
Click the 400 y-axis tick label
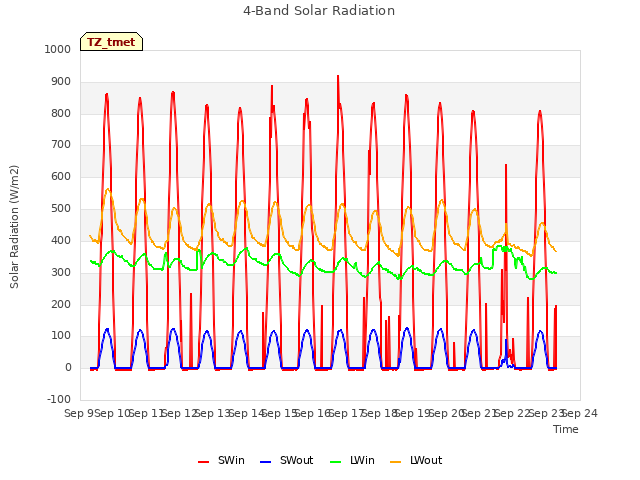[61, 240]
